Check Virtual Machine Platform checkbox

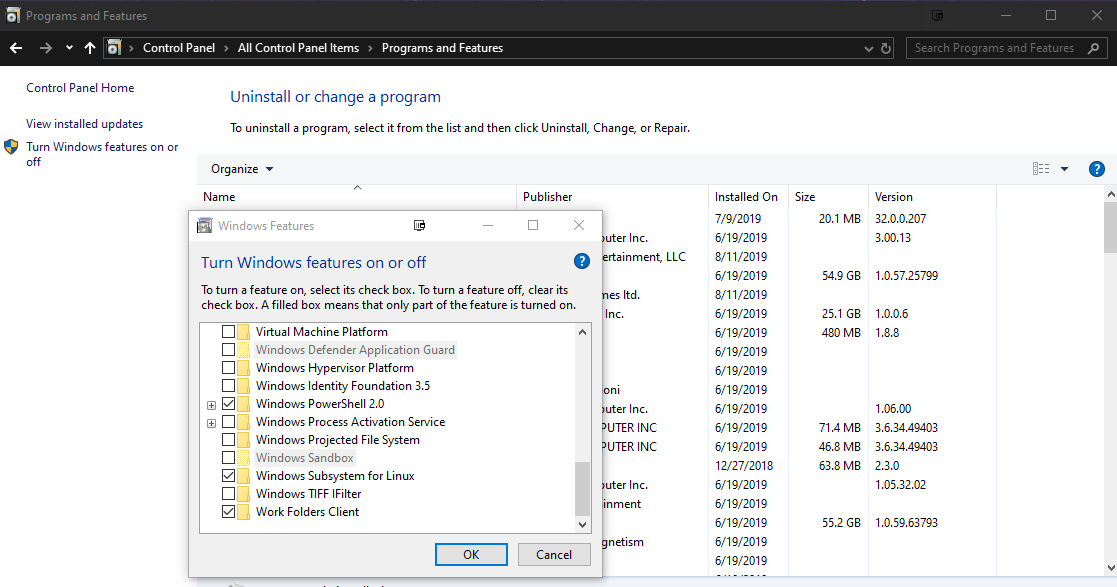click(x=228, y=331)
